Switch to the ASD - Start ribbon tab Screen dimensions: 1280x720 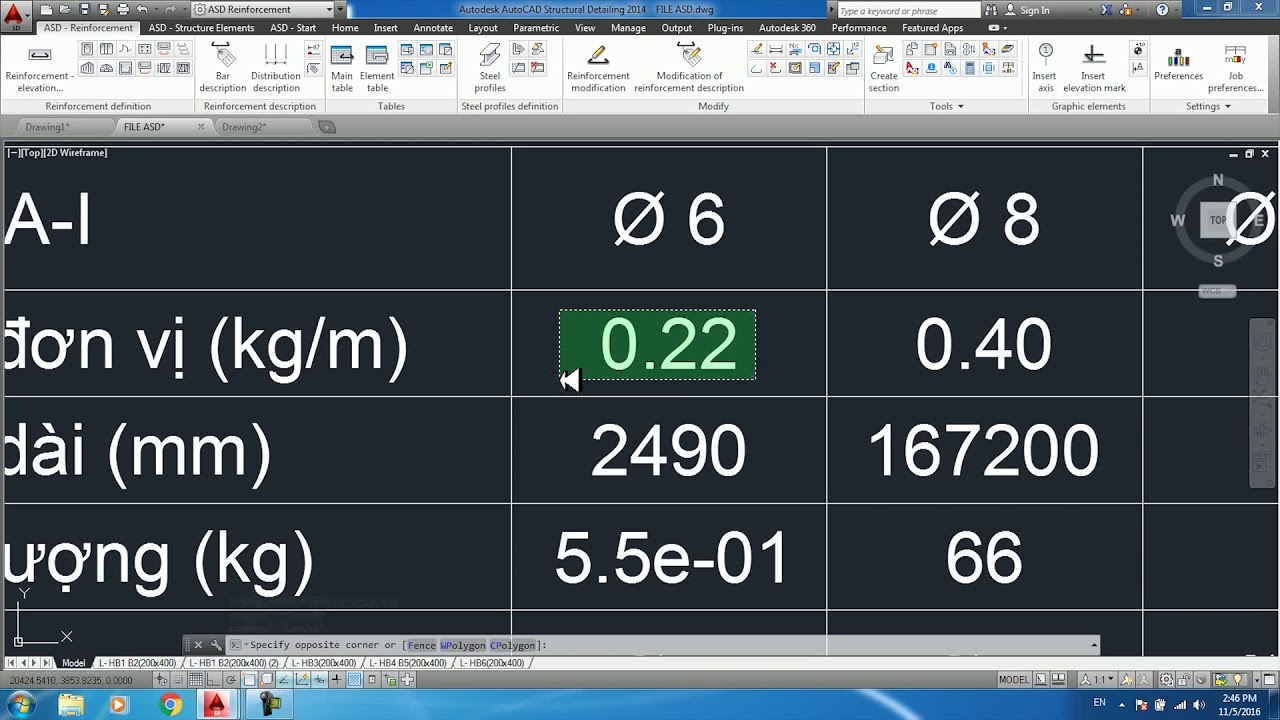coord(293,28)
